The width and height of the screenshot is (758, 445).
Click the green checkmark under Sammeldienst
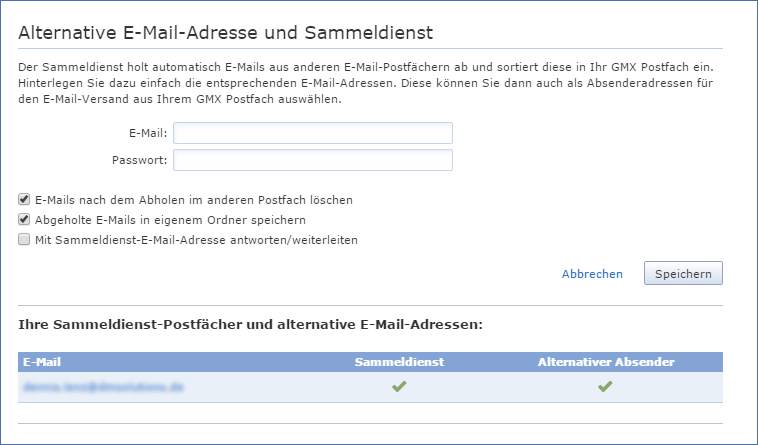399,386
